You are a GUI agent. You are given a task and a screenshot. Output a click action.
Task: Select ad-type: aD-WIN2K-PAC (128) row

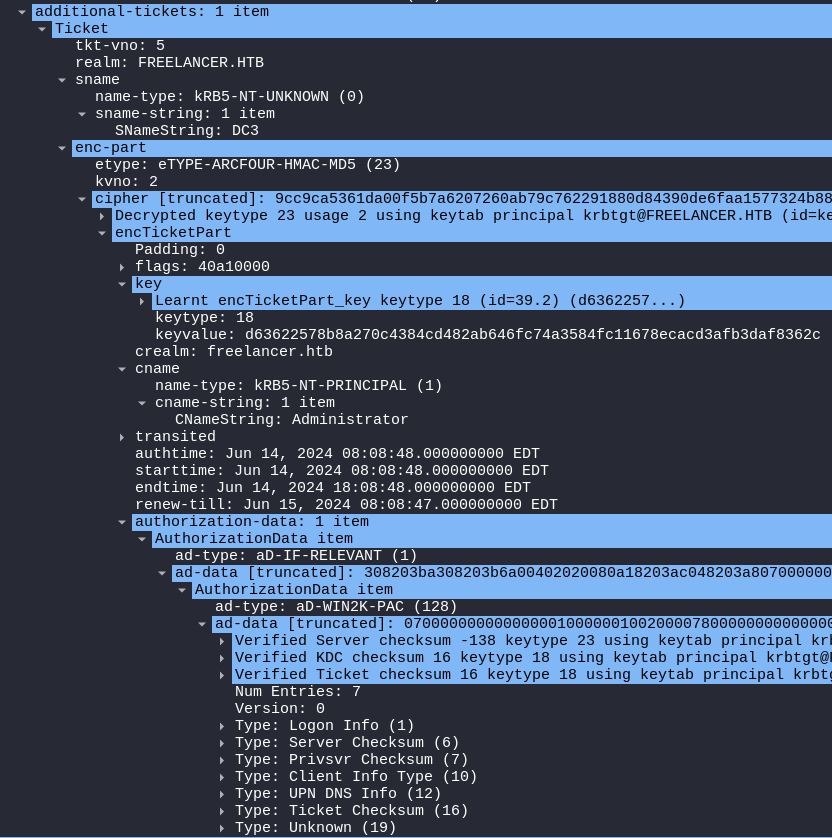pos(336,607)
